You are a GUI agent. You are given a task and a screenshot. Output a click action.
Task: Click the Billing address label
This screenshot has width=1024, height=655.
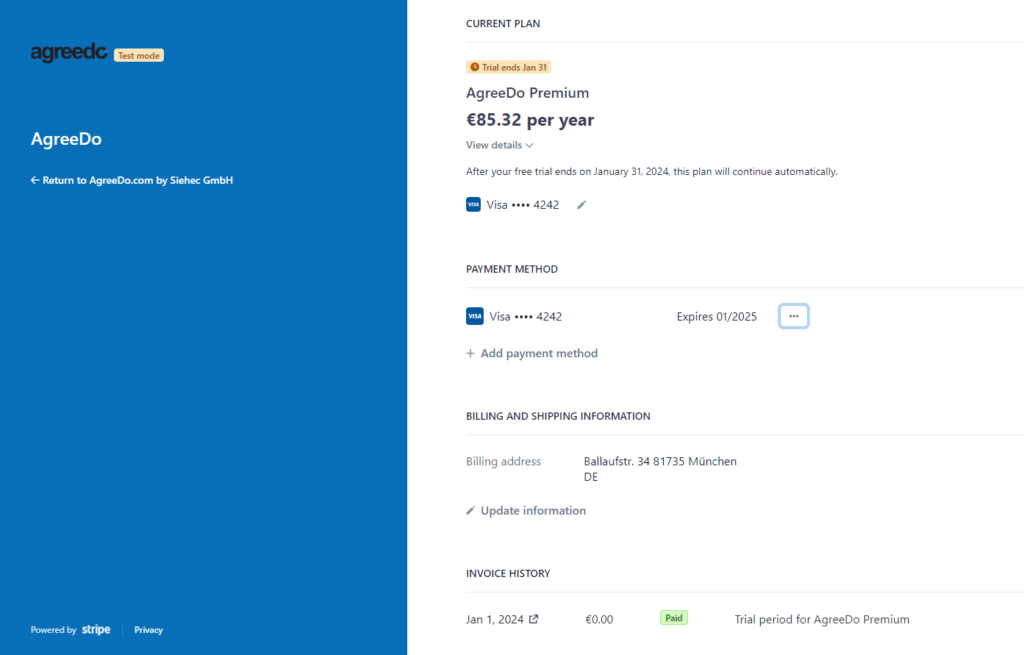point(504,461)
